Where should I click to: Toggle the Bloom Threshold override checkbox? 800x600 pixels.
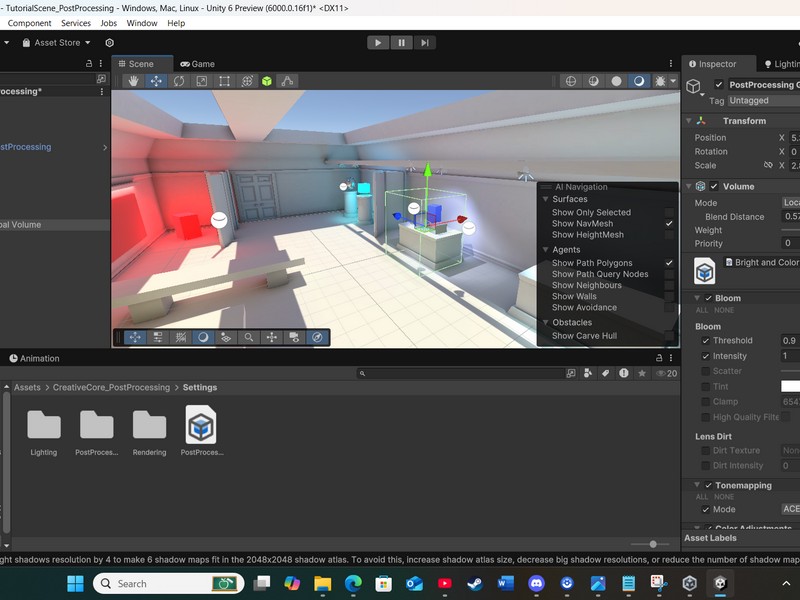tap(707, 341)
